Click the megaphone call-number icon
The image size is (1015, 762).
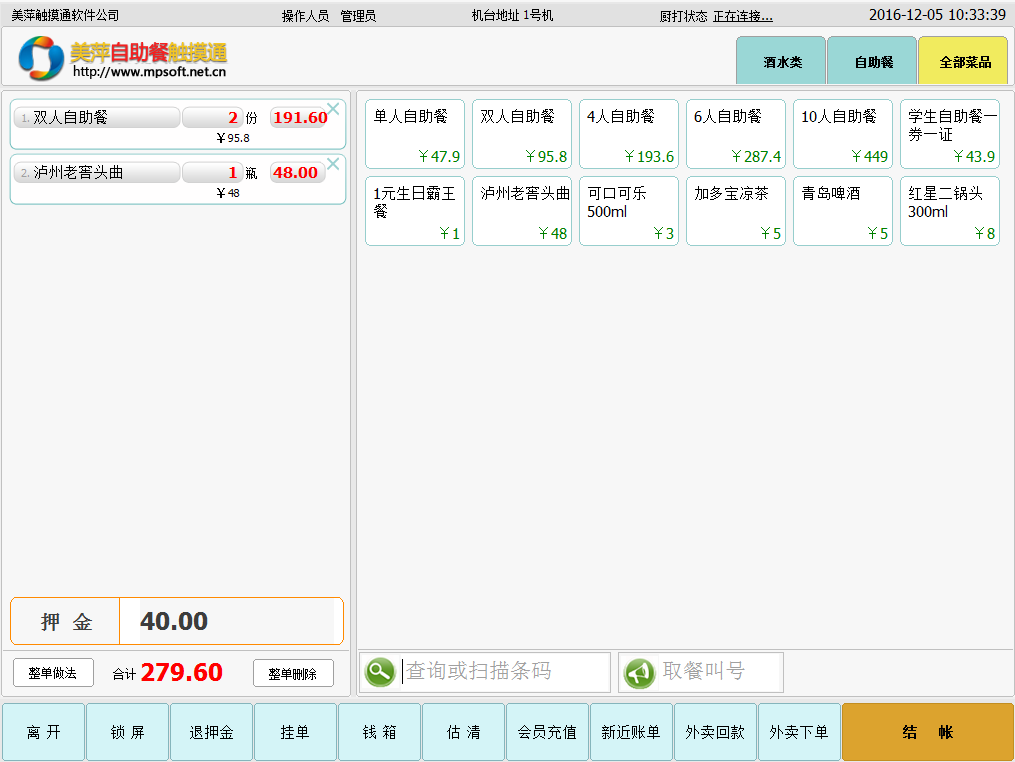[x=639, y=672]
